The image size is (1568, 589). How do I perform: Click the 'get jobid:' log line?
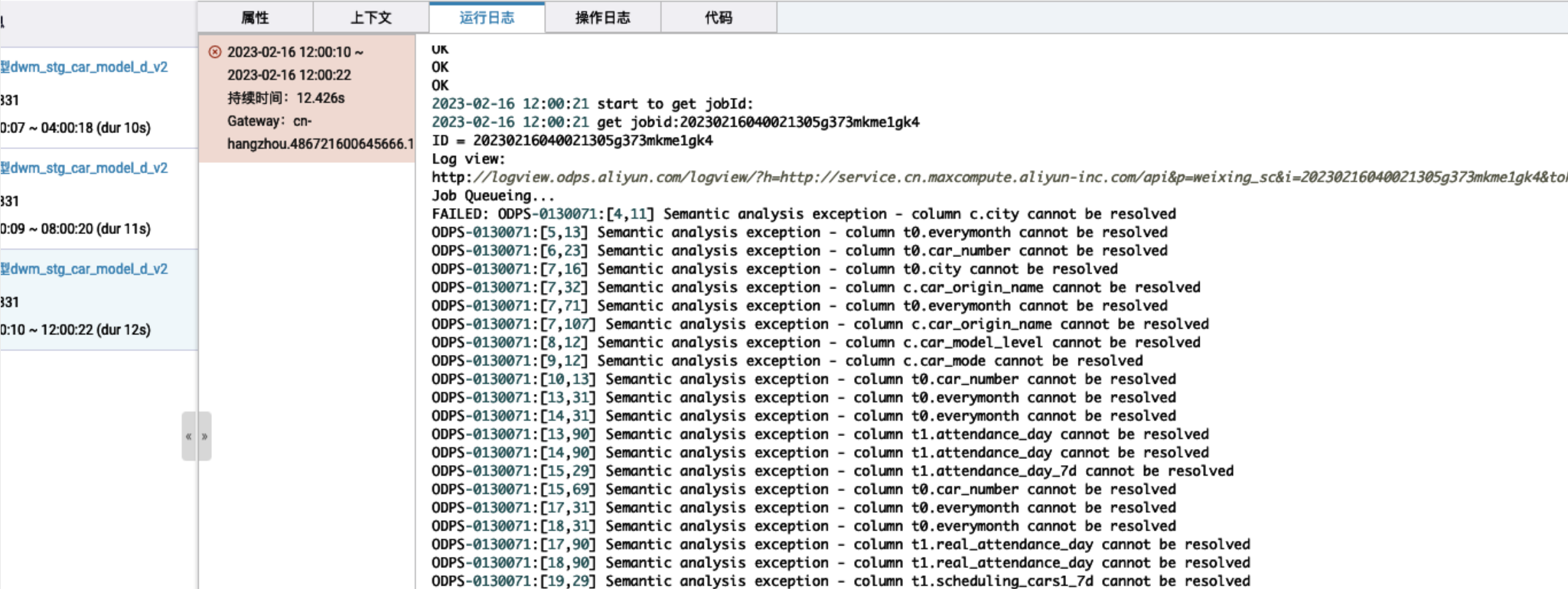(676, 122)
